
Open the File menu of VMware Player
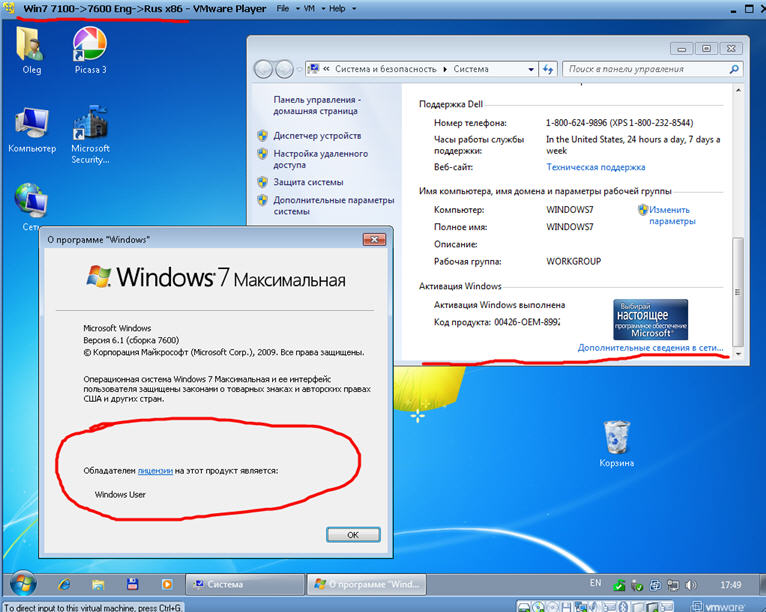tap(283, 8)
